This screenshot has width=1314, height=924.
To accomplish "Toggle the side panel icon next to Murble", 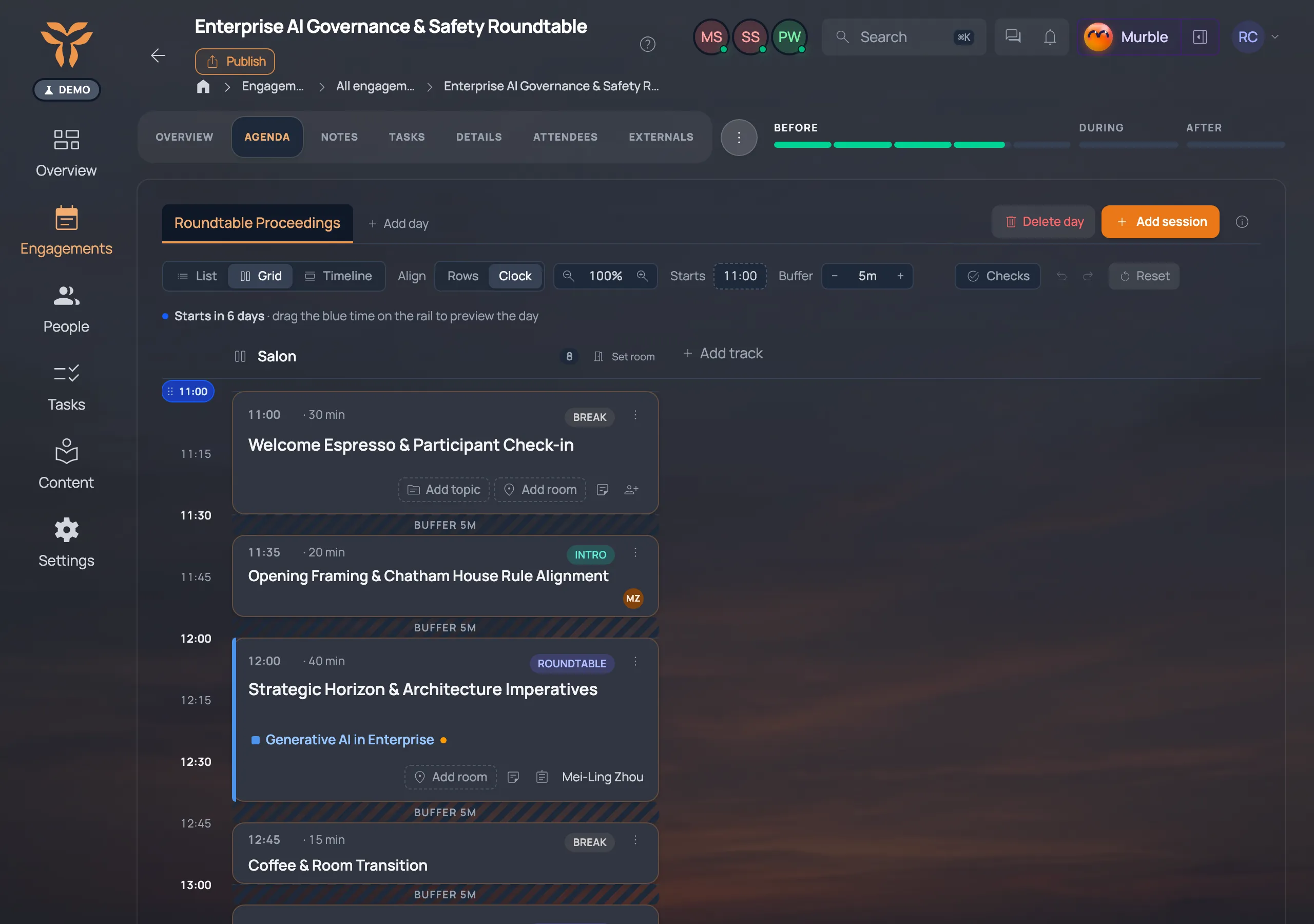I will click(x=1200, y=37).
